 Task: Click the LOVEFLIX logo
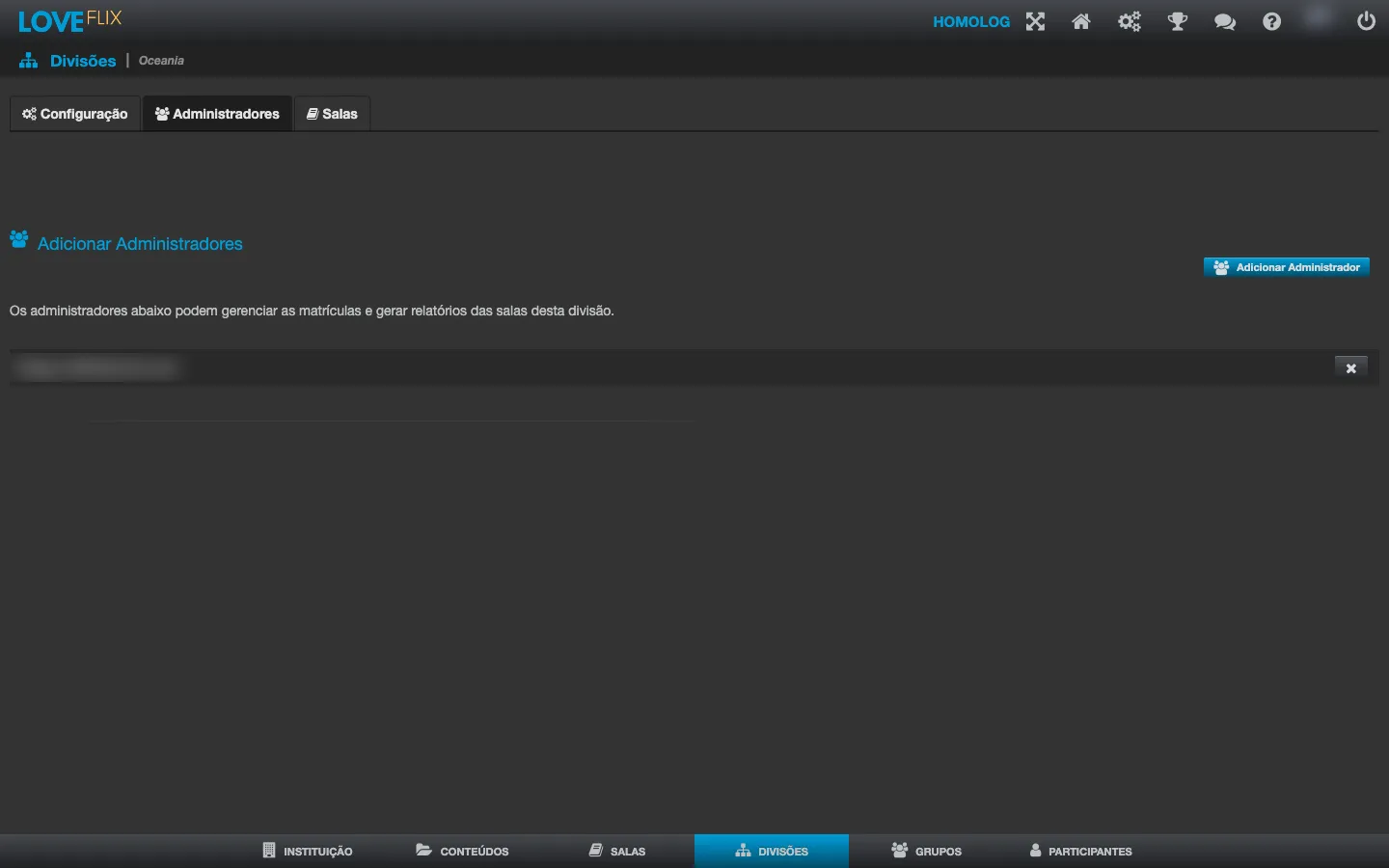(69, 20)
